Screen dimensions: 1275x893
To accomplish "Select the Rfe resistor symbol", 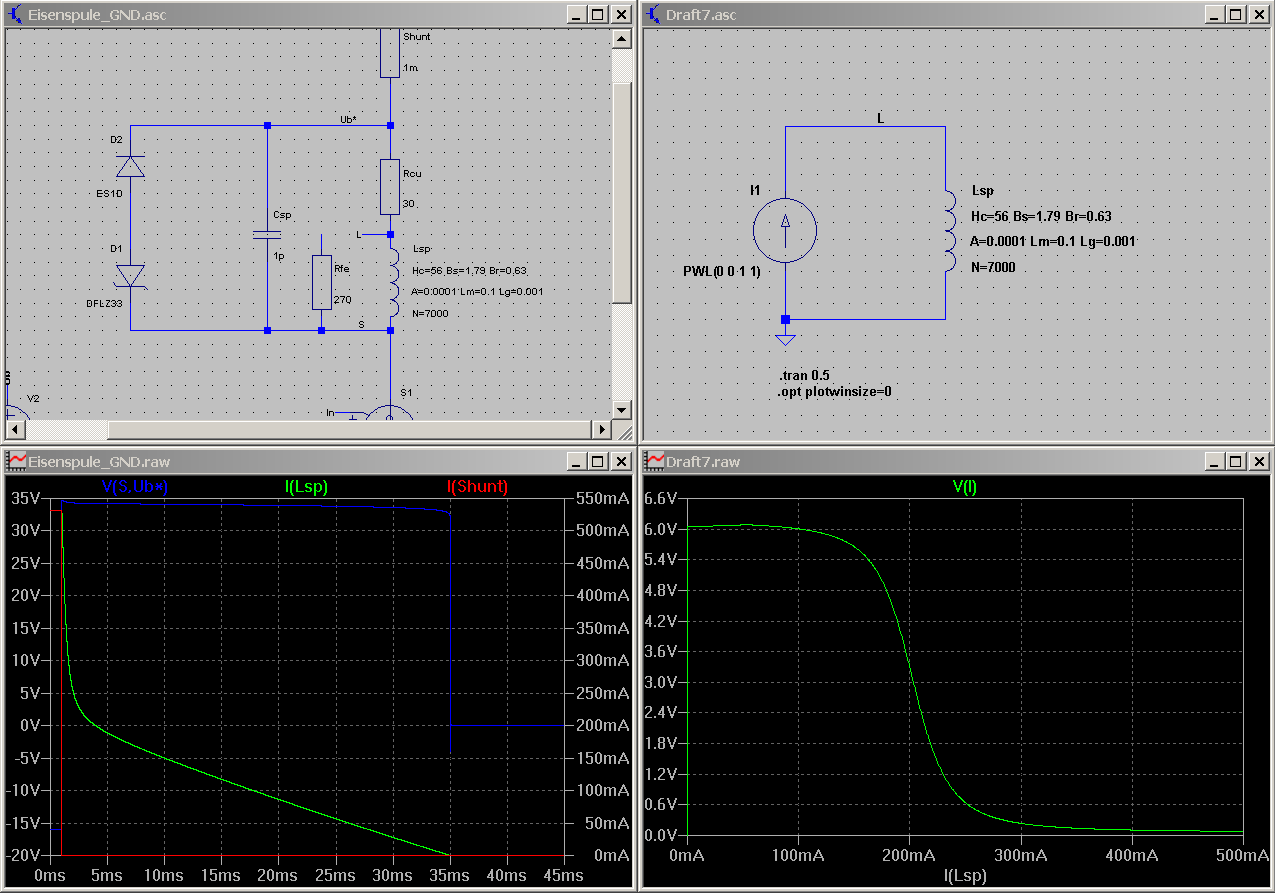I will [x=321, y=282].
